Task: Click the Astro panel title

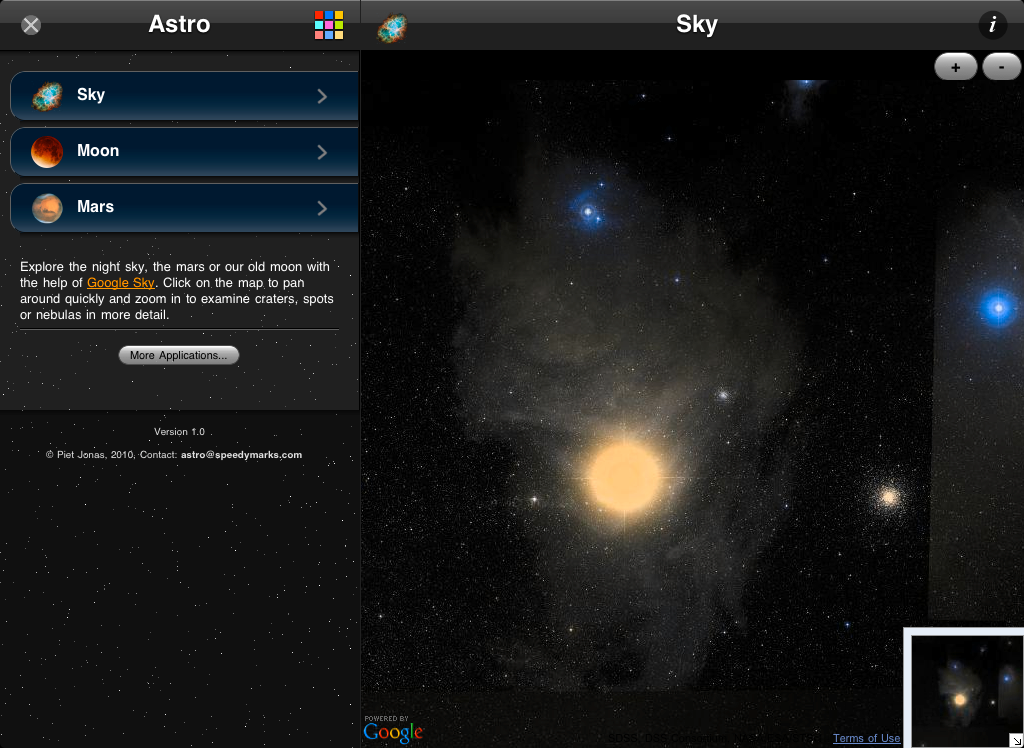Action: pyautogui.click(x=179, y=24)
